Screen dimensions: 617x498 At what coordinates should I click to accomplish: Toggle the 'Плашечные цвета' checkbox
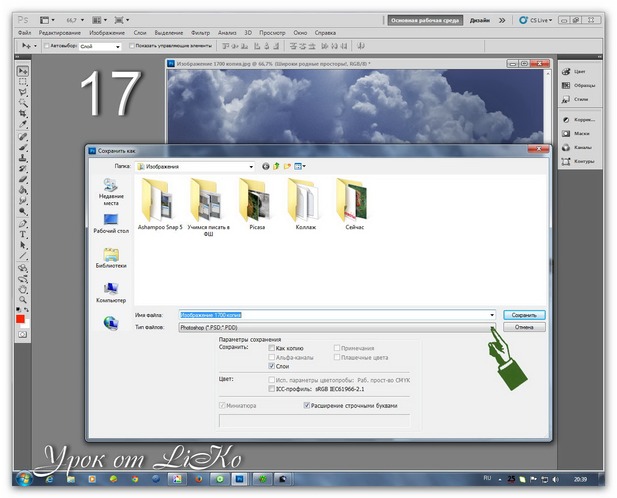[337, 357]
